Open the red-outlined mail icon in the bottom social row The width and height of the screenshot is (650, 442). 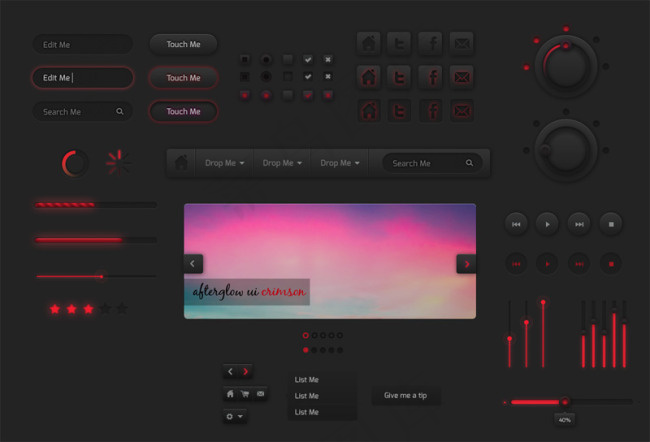pos(461,111)
